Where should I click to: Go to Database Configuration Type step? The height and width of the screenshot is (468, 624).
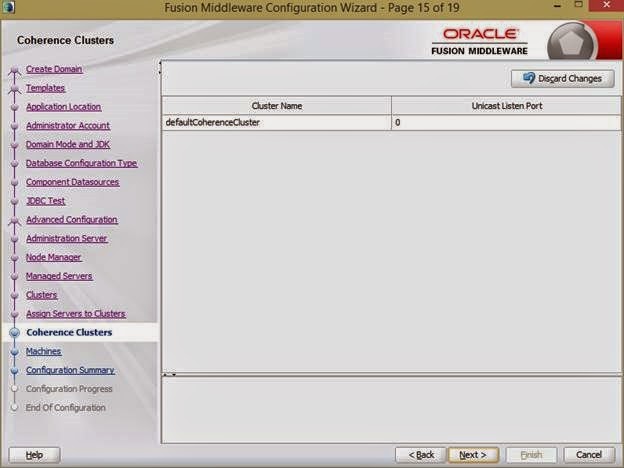tap(82, 163)
